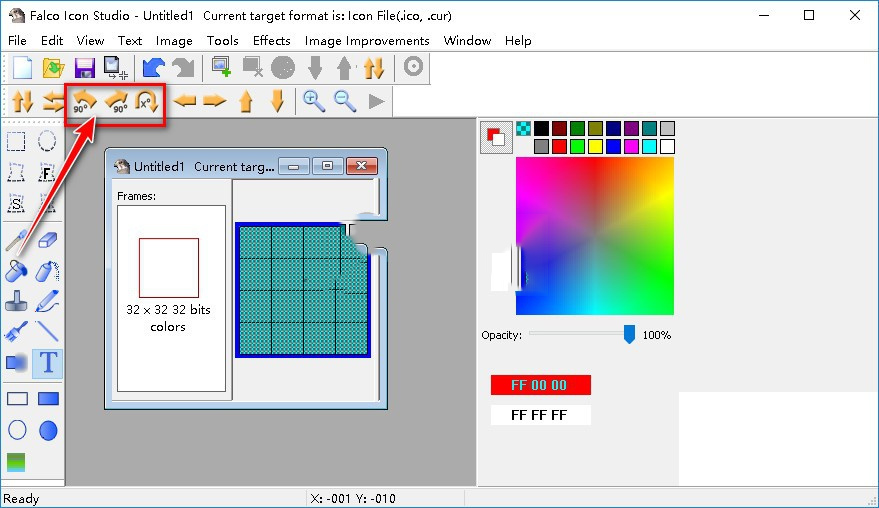
Task: Choose the paint bucket fill tool
Action: [x=16, y=271]
